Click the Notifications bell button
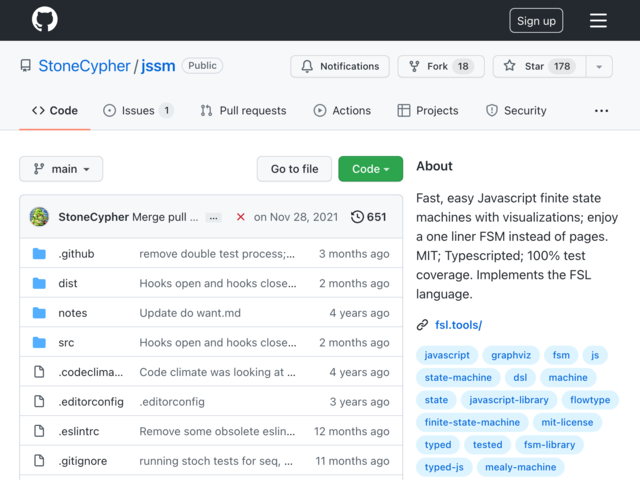The image size is (640, 480). pyautogui.click(x=340, y=66)
